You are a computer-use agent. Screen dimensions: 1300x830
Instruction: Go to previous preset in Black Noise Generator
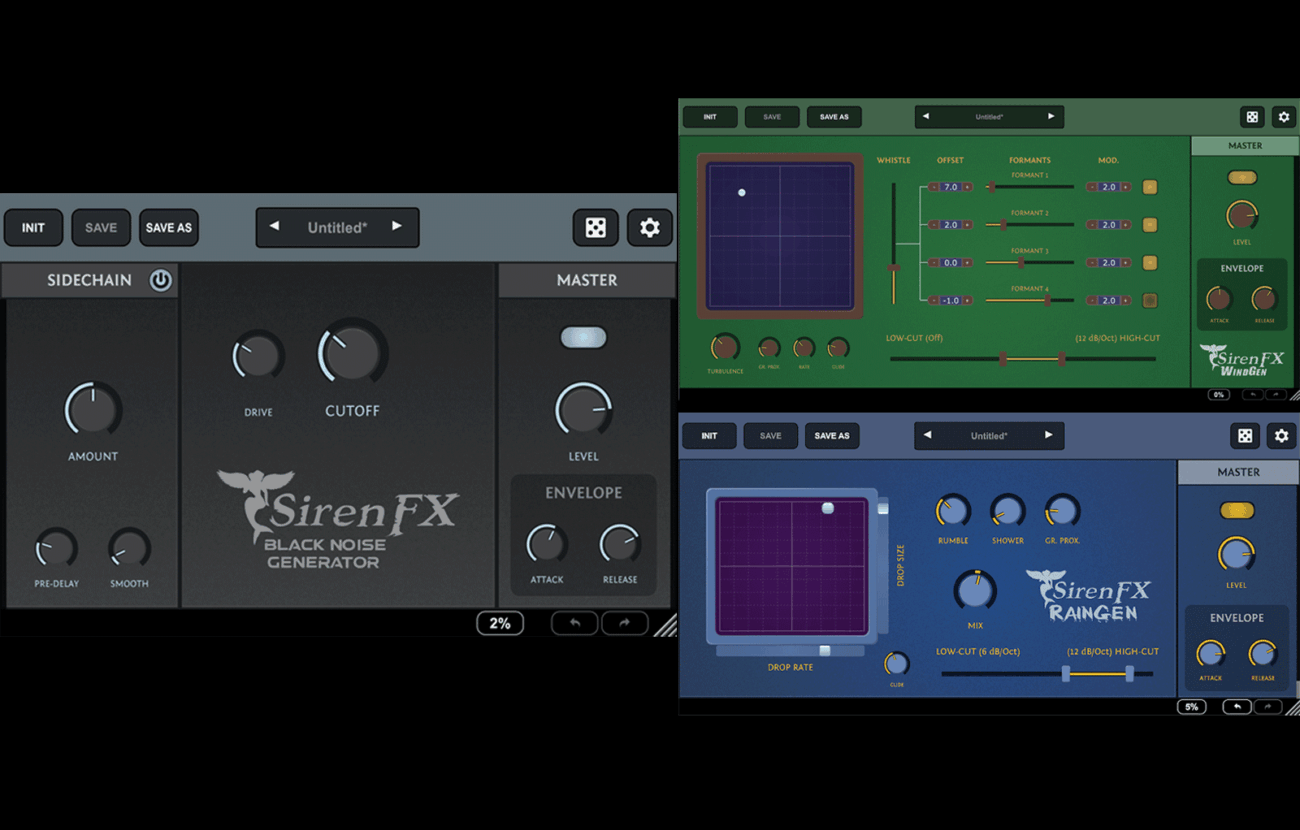(x=274, y=227)
